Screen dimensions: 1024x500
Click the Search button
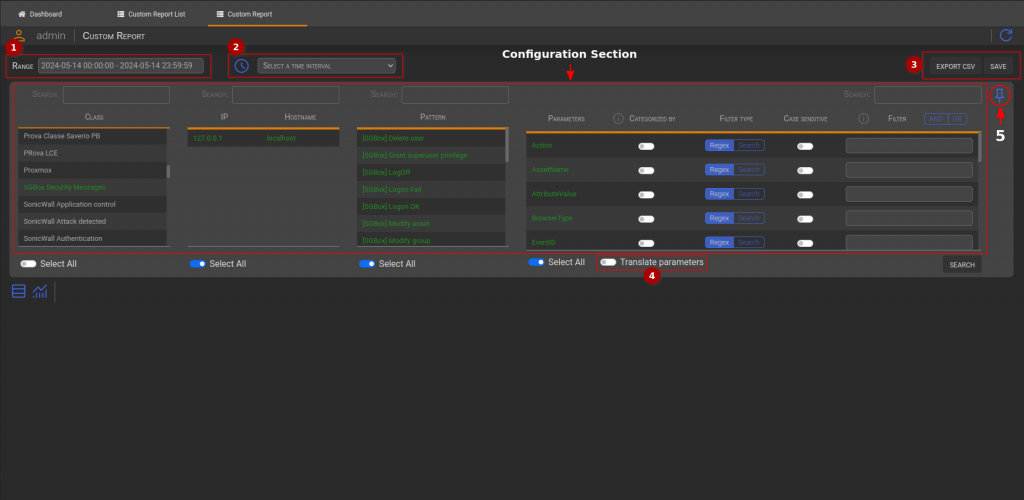962,264
